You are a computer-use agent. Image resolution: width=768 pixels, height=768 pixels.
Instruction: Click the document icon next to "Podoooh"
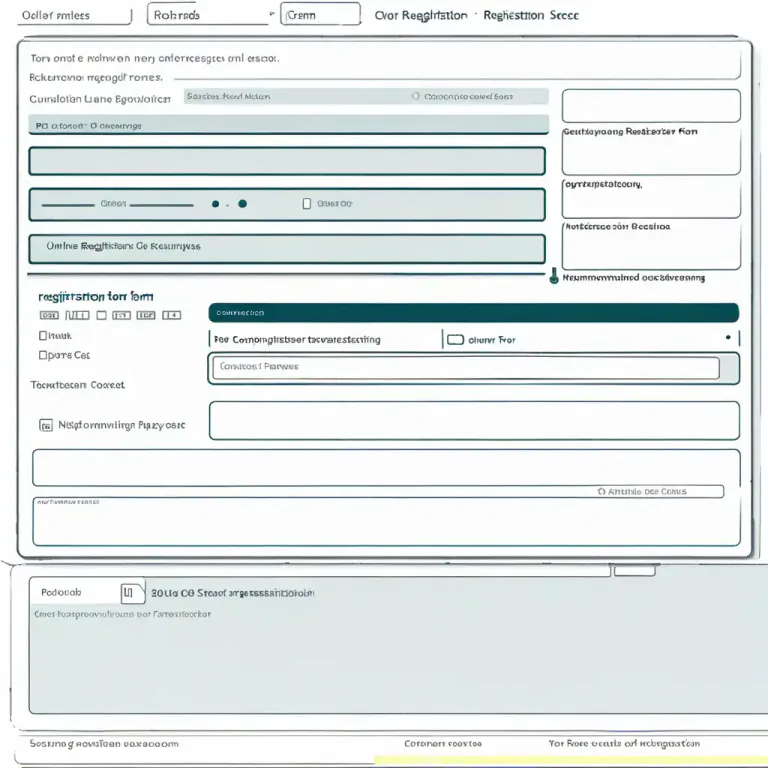coord(133,593)
